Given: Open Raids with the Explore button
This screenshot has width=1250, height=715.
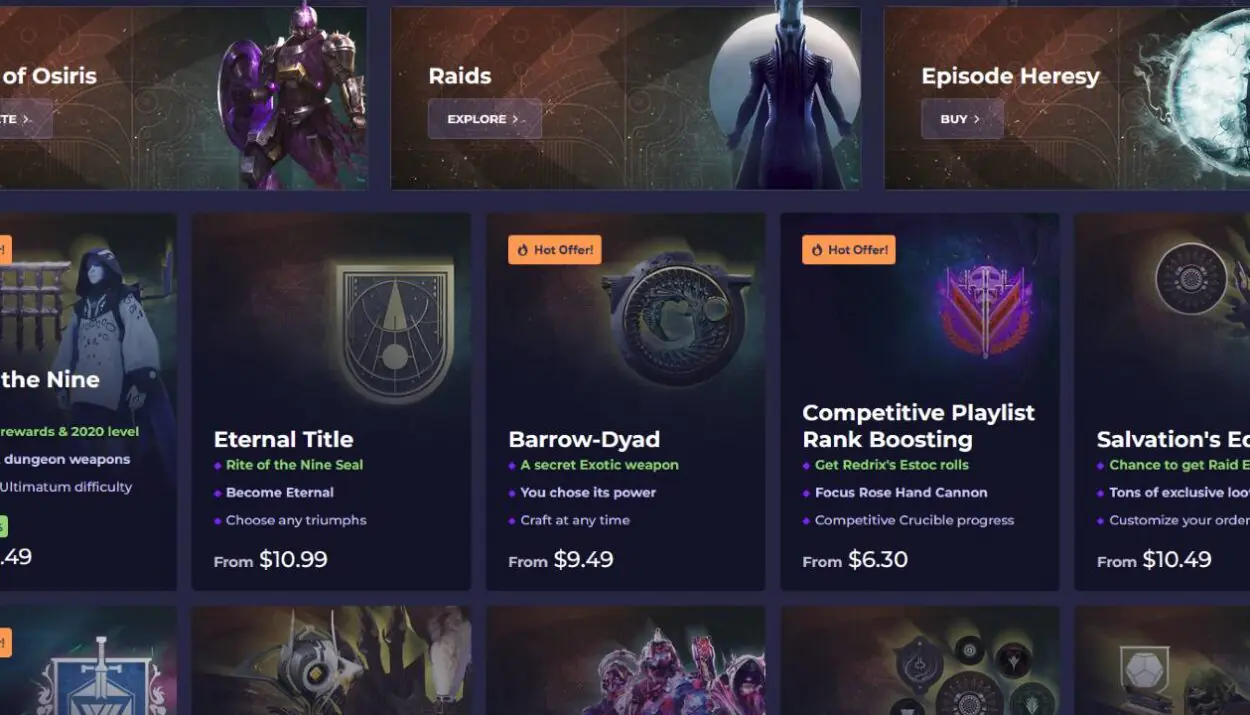Looking at the screenshot, I should (485, 119).
